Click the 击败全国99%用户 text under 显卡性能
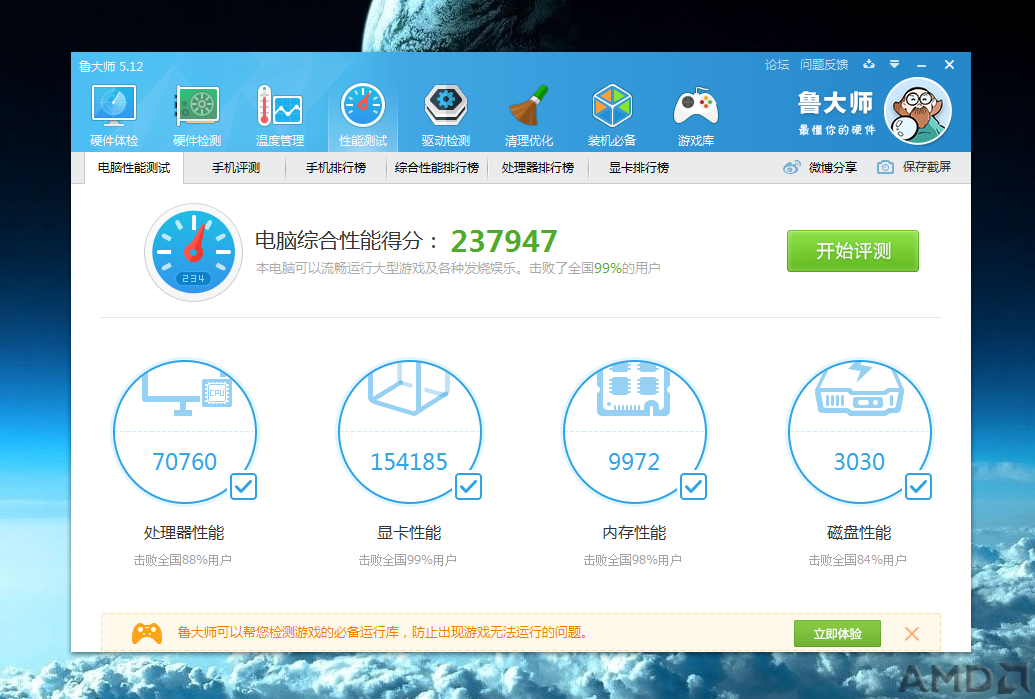The width and height of the screenshot is (1035, 699). point(407,560)
